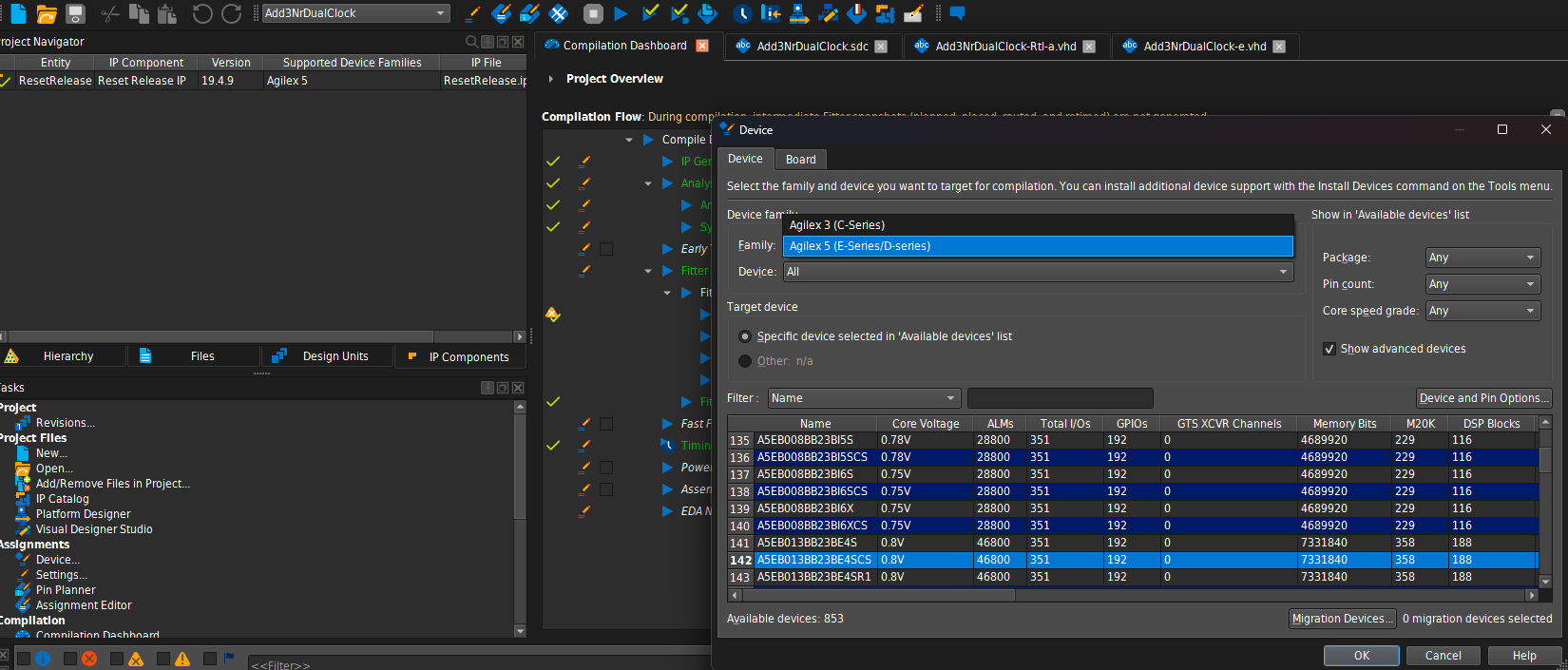Open the Add3NrDualClock.sdc tab
Screen dimensions: 1568x670
[x=813, y=46]
